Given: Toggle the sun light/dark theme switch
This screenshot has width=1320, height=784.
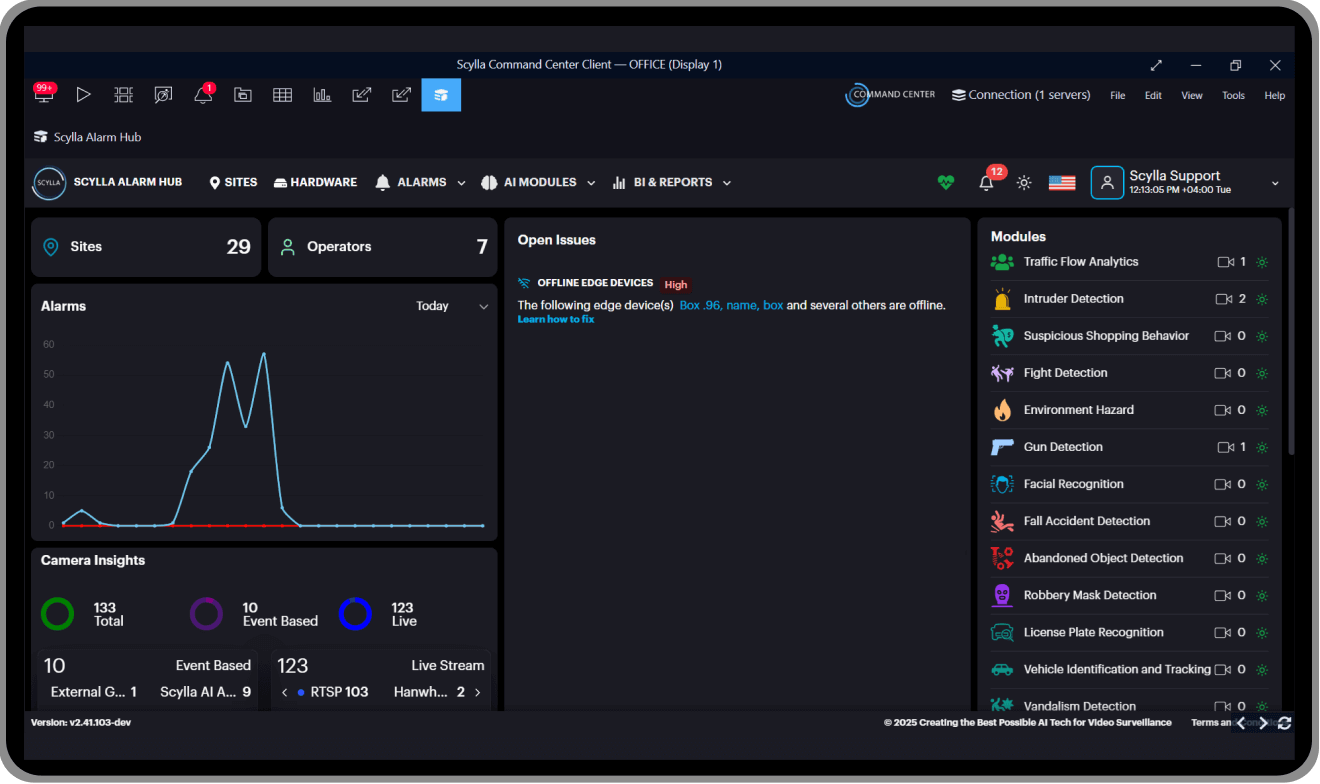Looking at the screenshot, I should coord(1024,183).
